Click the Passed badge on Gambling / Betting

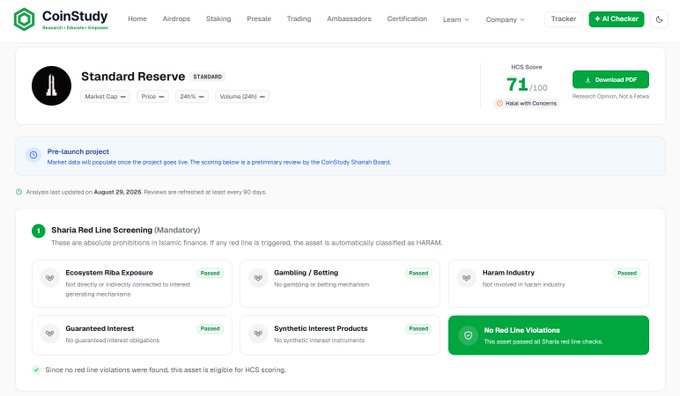coord(418,273)
